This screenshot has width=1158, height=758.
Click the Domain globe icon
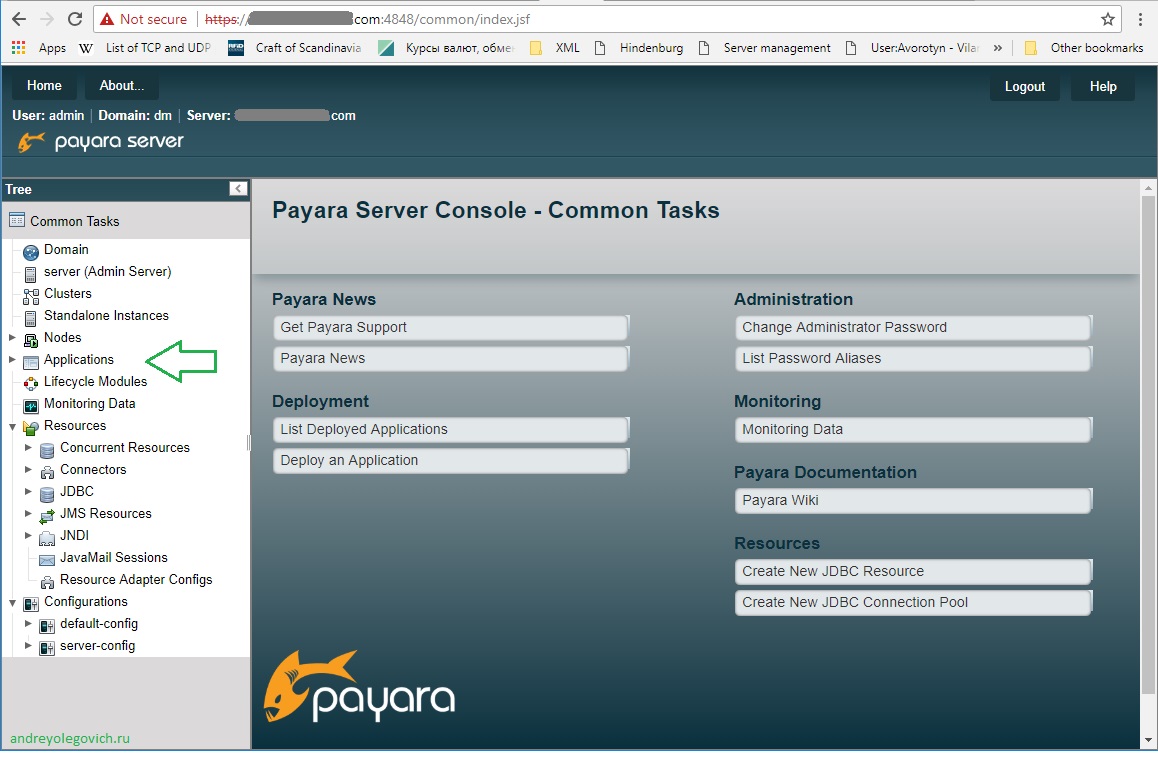pyautogui.click(x=30, y=253)
